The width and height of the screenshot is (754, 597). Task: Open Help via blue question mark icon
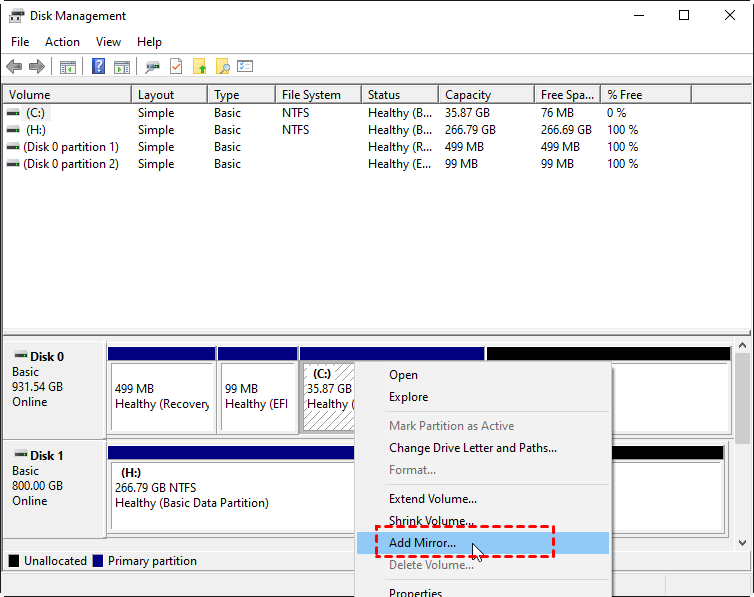98,66
